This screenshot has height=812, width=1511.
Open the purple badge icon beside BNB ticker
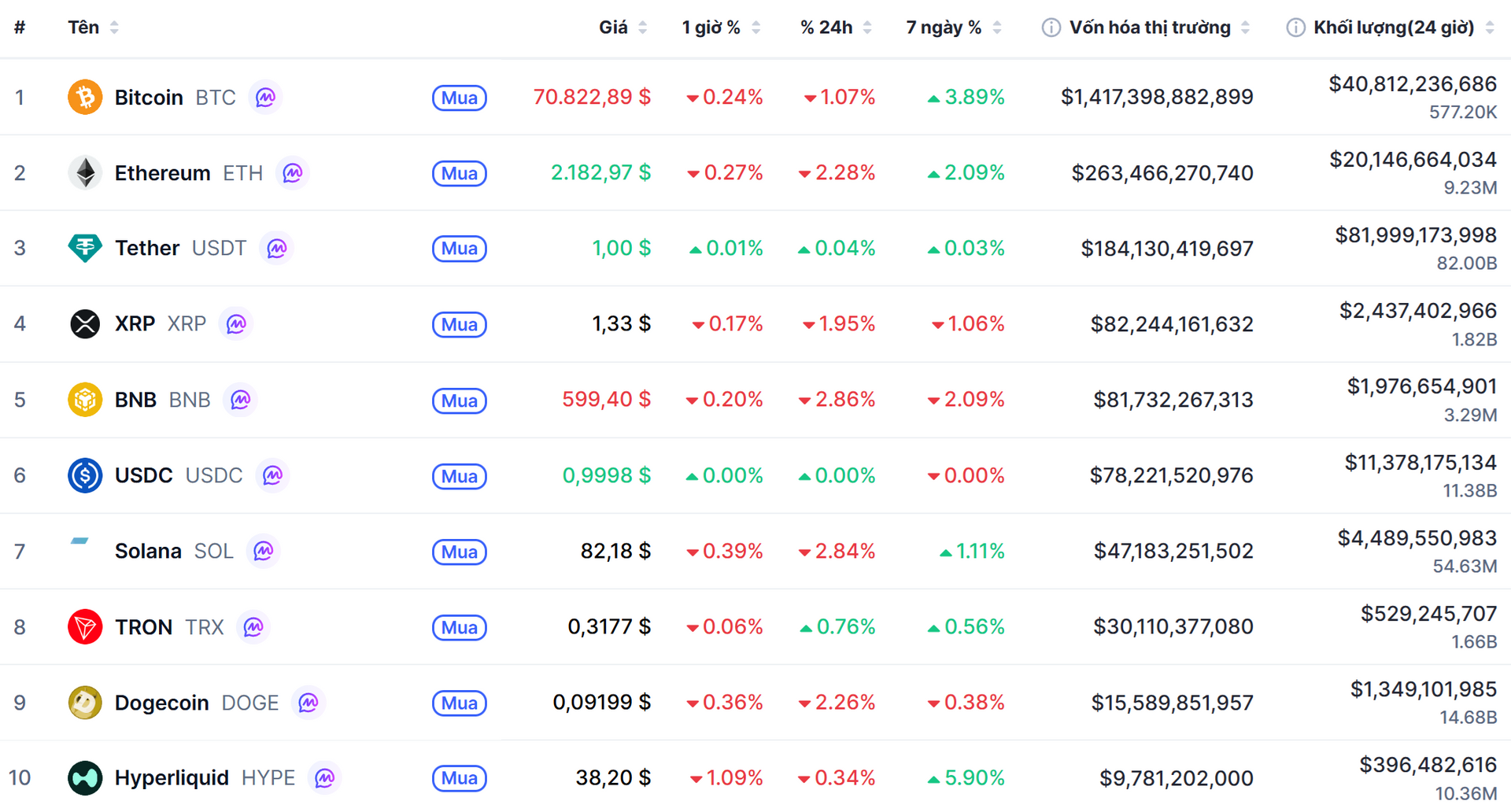(x=241, y=400)
